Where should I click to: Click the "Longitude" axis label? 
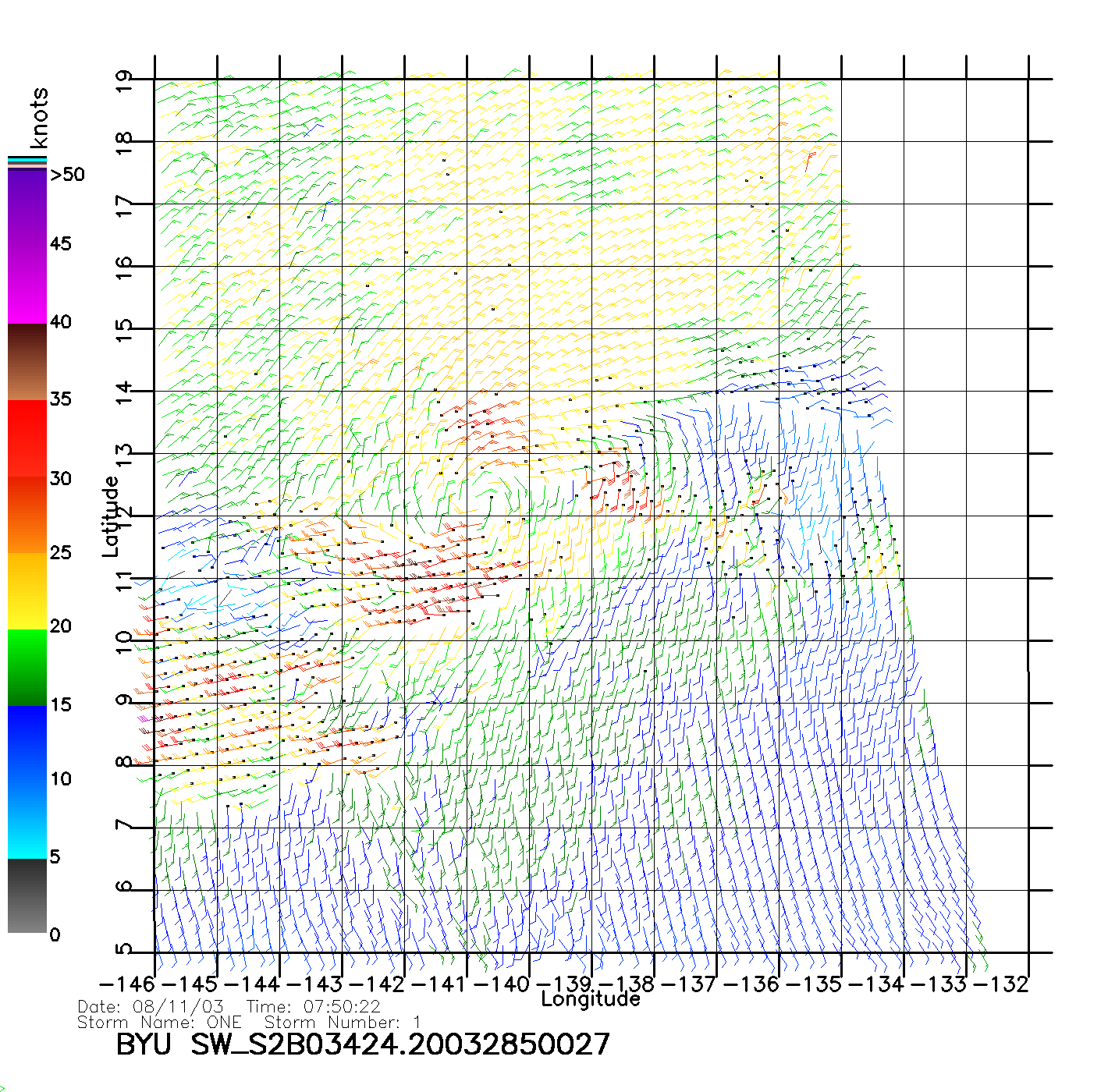point(591,999)
